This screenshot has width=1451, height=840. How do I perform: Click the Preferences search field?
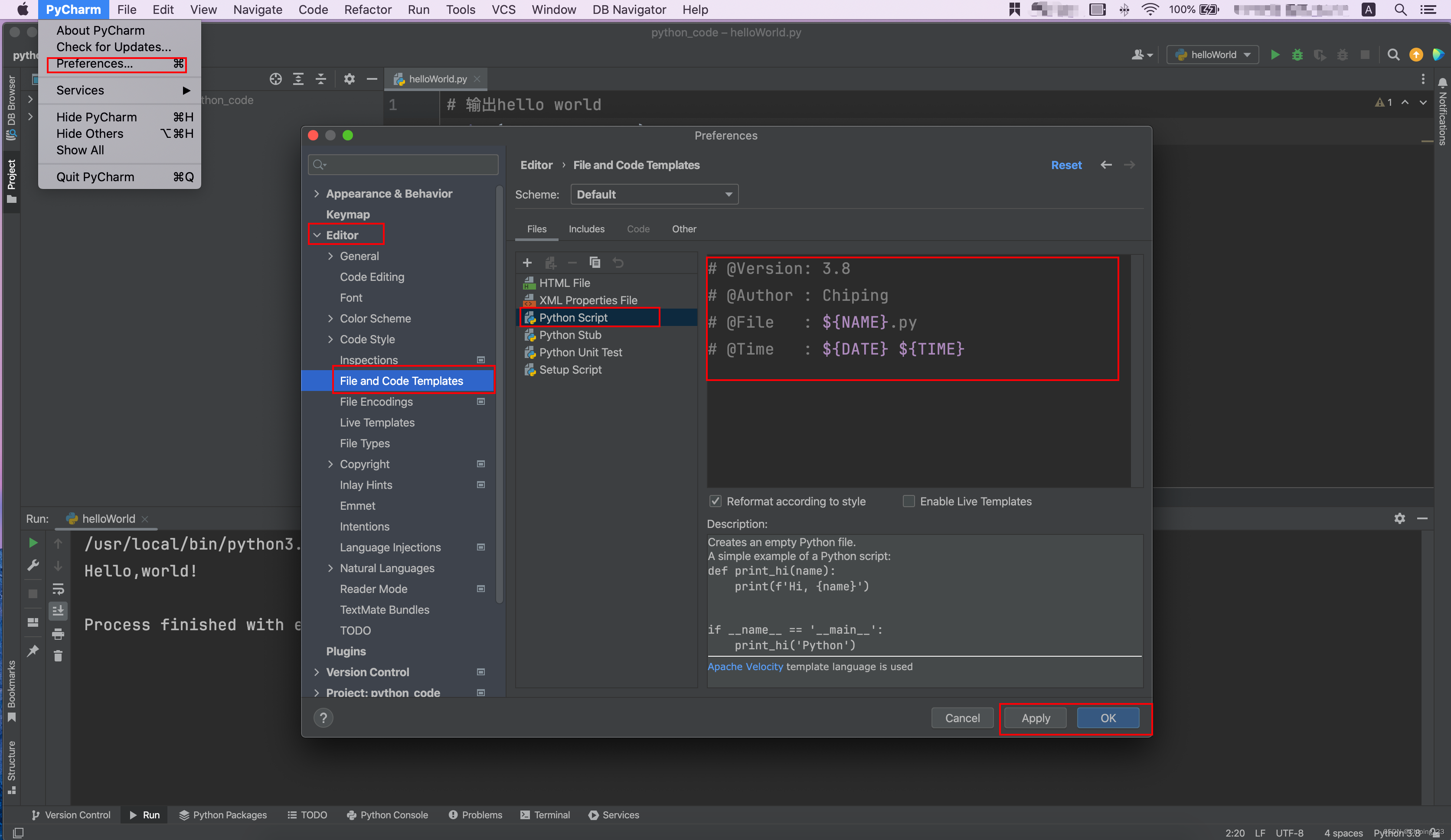click(x=403, y=165)
